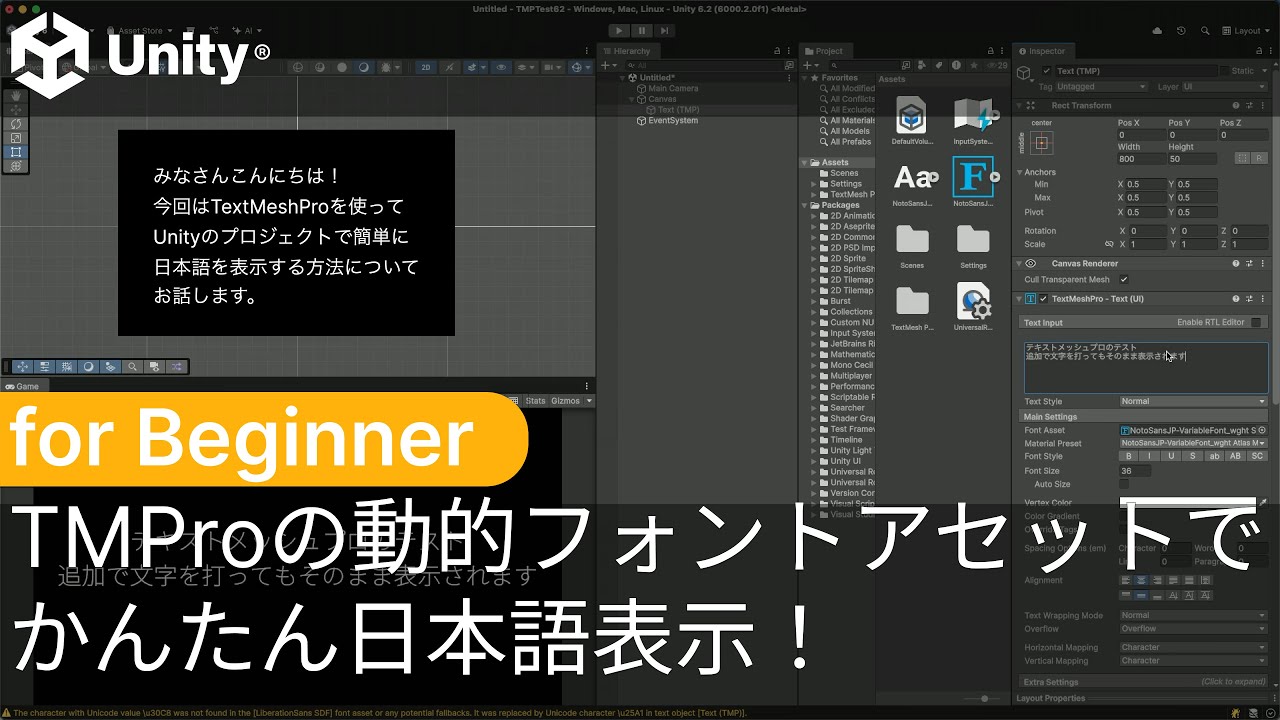Collapse the Packages folder tree
The image size is (1280, 720).
[x=805, y=205]
